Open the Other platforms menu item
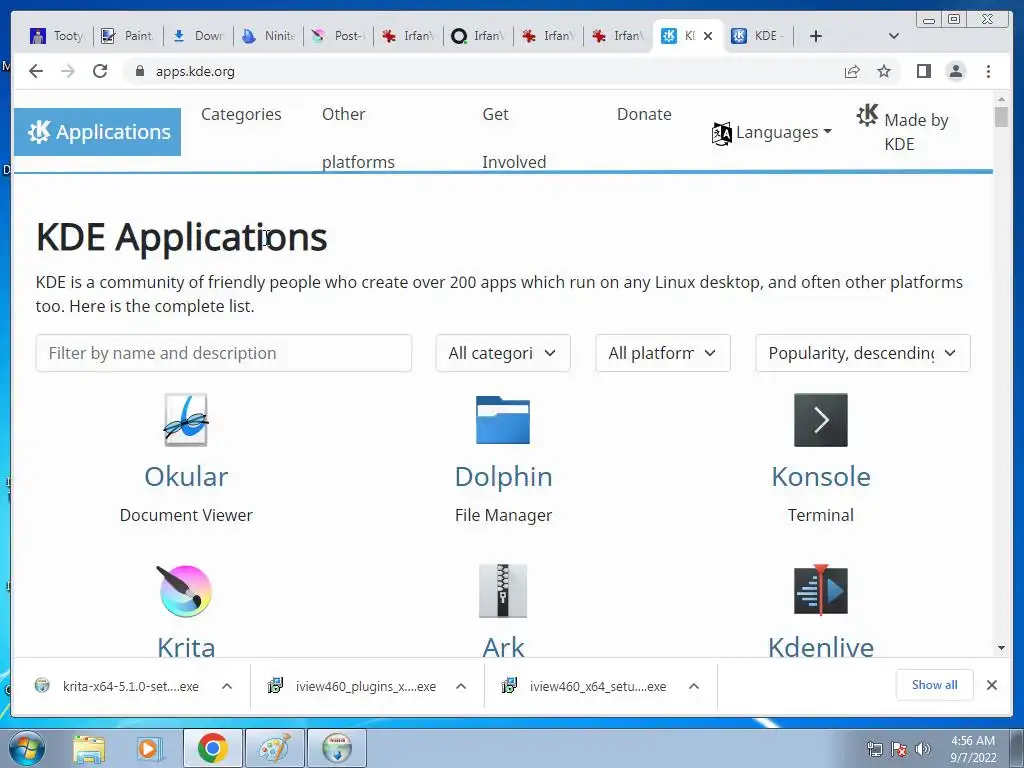This screenshot has height=768, width=1024. pos(358,138)
